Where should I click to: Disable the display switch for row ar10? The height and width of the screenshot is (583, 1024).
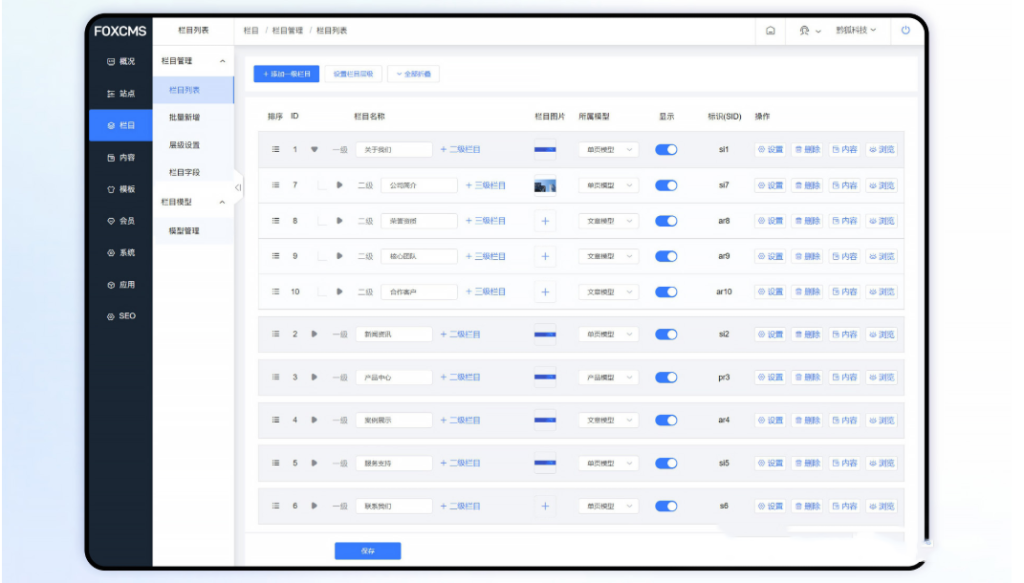click(666, 292)
